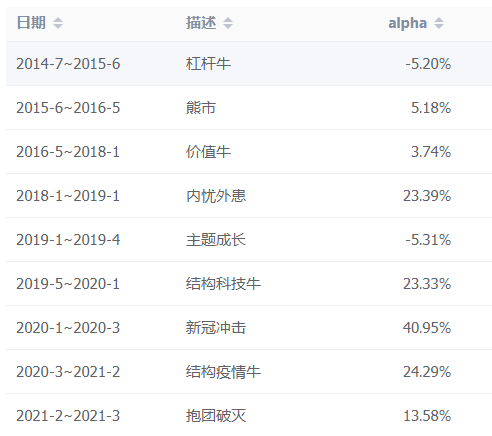Click the 23.39% alpha value

point(427,196)
